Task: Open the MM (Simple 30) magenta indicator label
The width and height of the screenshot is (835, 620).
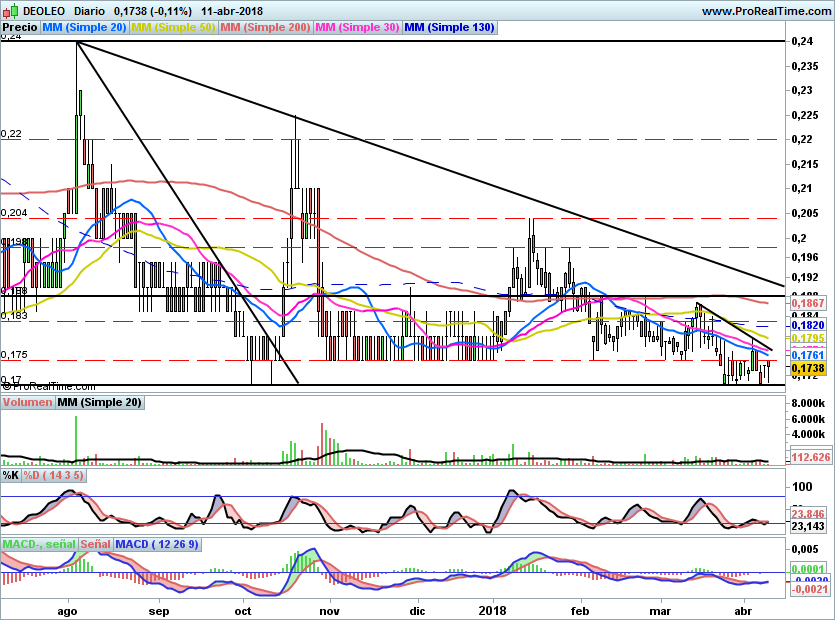Action: coord(357,27)
